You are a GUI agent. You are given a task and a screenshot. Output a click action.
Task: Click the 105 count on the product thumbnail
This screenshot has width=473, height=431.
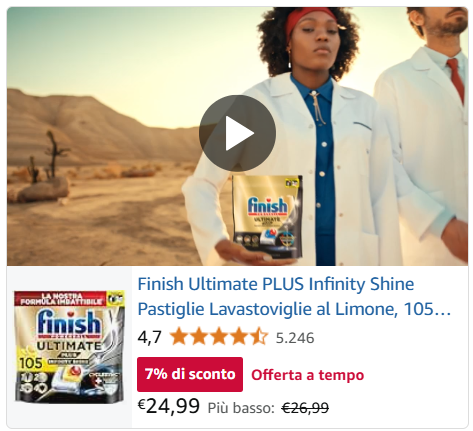point(31,363)
